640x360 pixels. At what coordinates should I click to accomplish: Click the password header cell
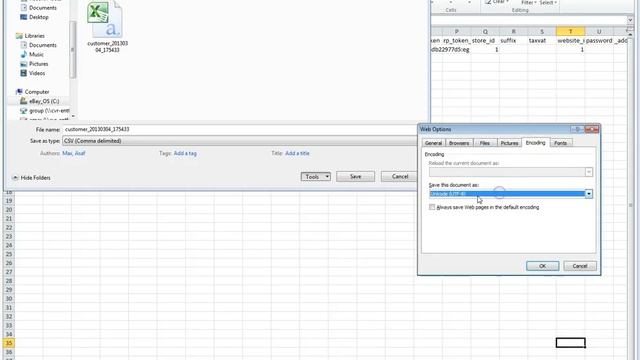599,40
